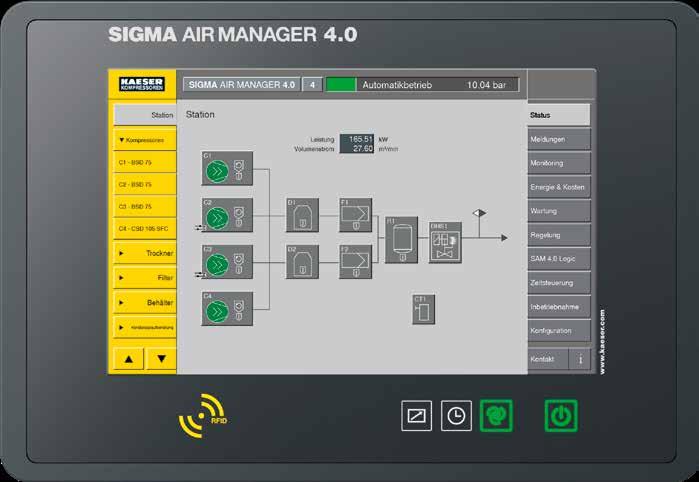The image size is (699, 482).
Task: Open the Status menu
Action: pyautogui.click(x=559, y=115)
